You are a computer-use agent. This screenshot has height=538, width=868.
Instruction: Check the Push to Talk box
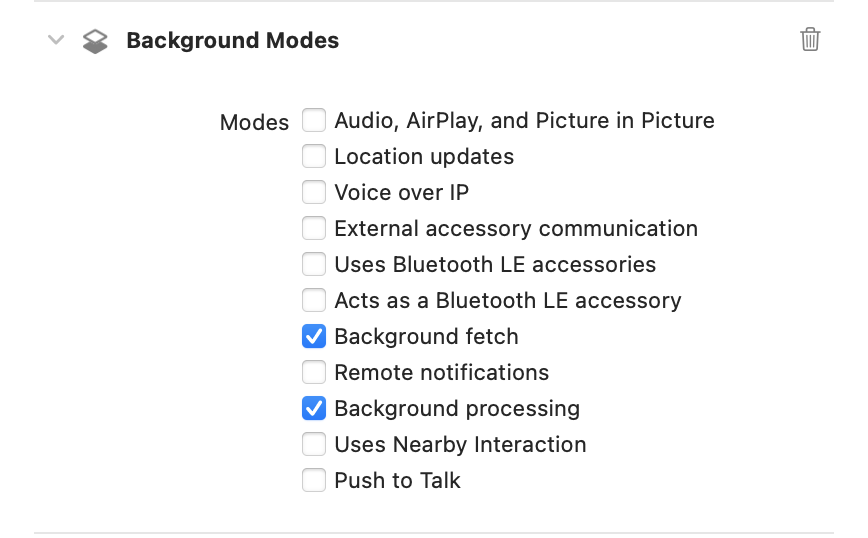tap(314, 481)
